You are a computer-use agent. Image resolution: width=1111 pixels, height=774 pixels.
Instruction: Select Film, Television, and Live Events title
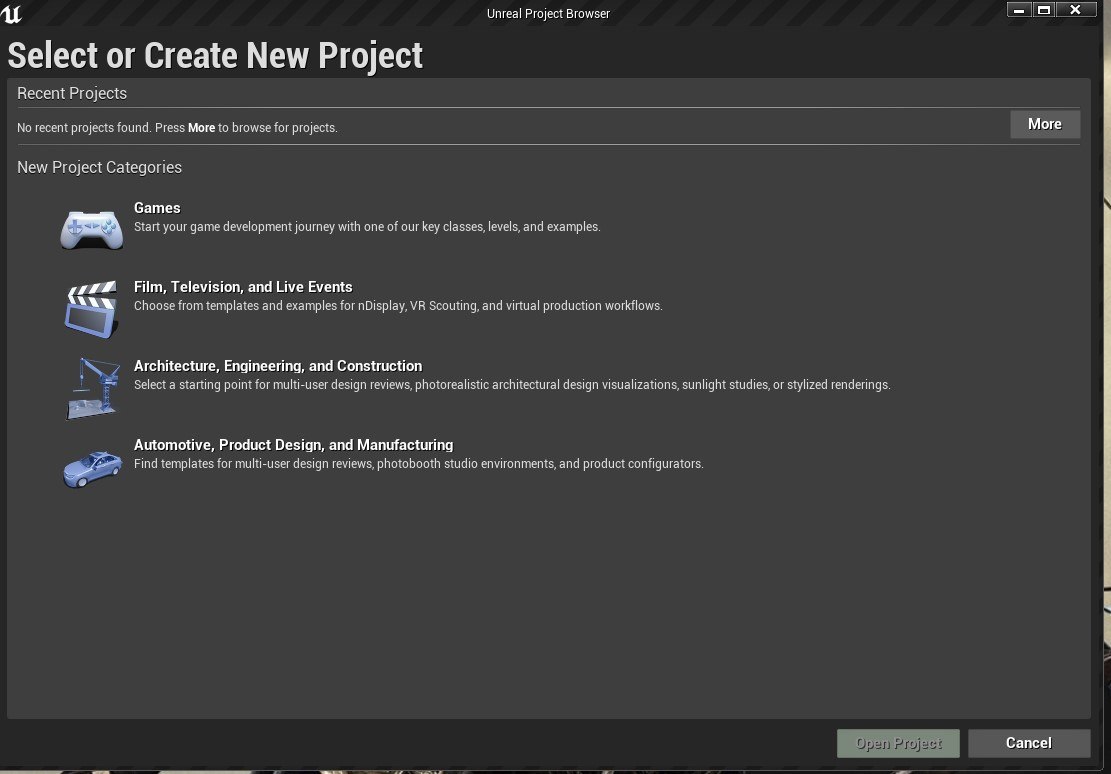click(x=243, y=286)
